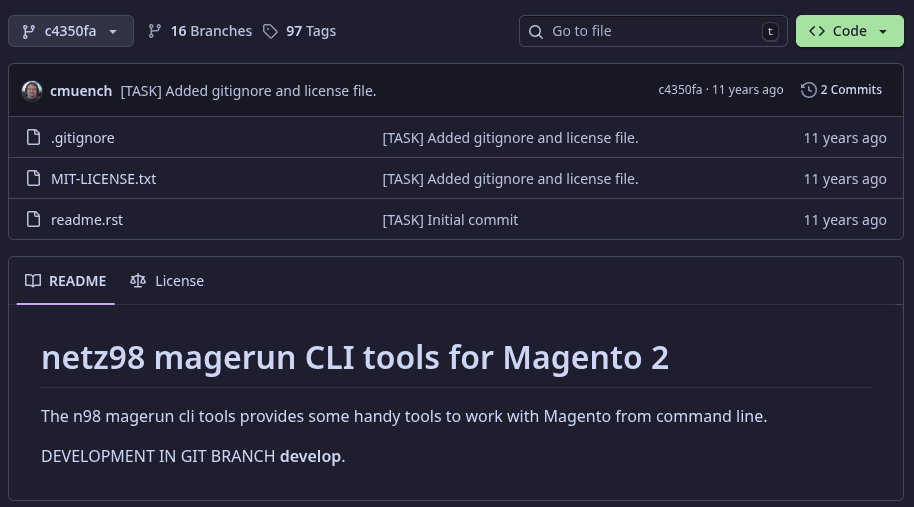This screenshot has width=914, height=507.
Task: Expand the green Code dropdown button
Action: (849, 31)
